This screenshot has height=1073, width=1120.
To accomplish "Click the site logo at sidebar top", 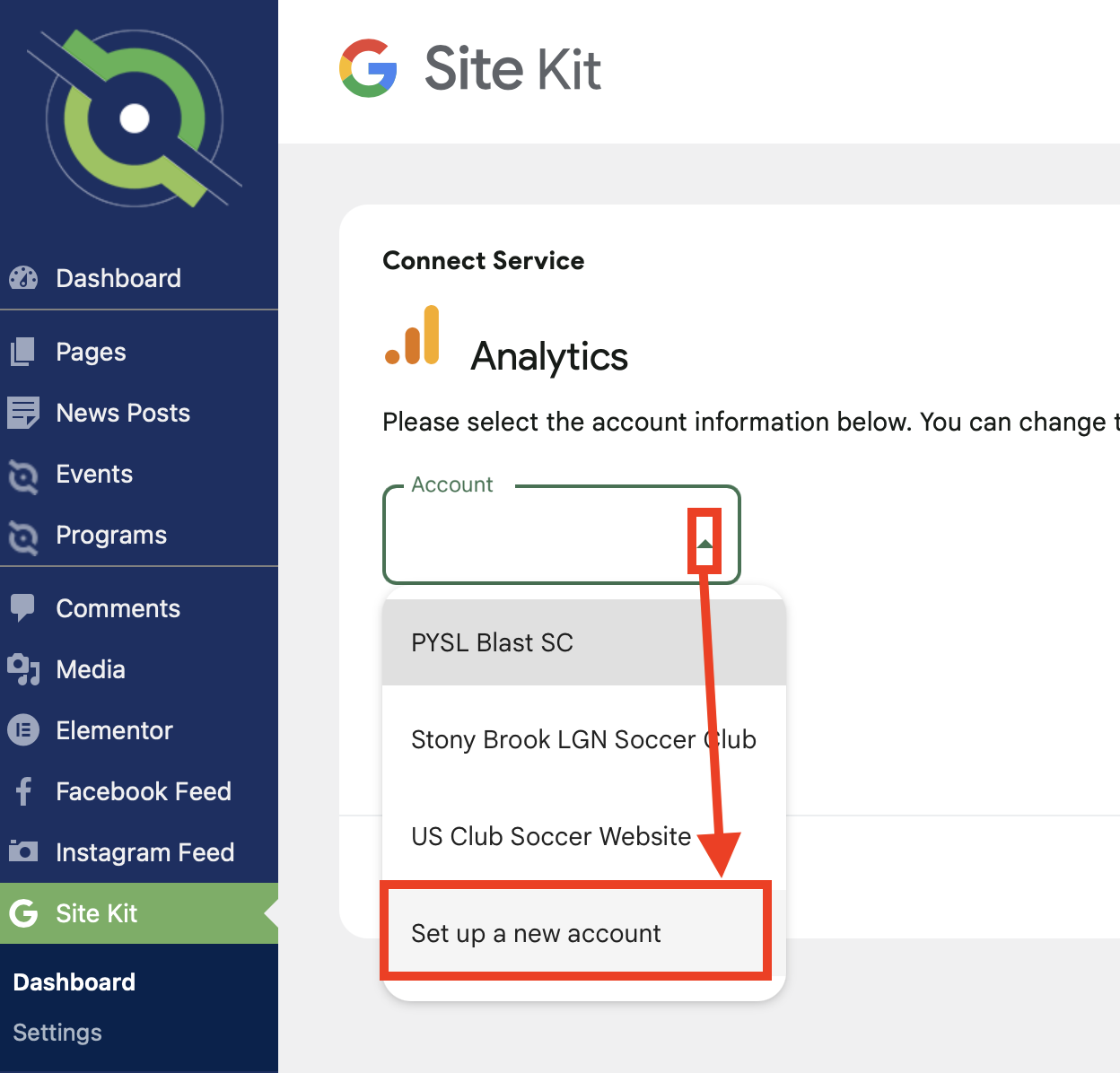I will point(135,118).
